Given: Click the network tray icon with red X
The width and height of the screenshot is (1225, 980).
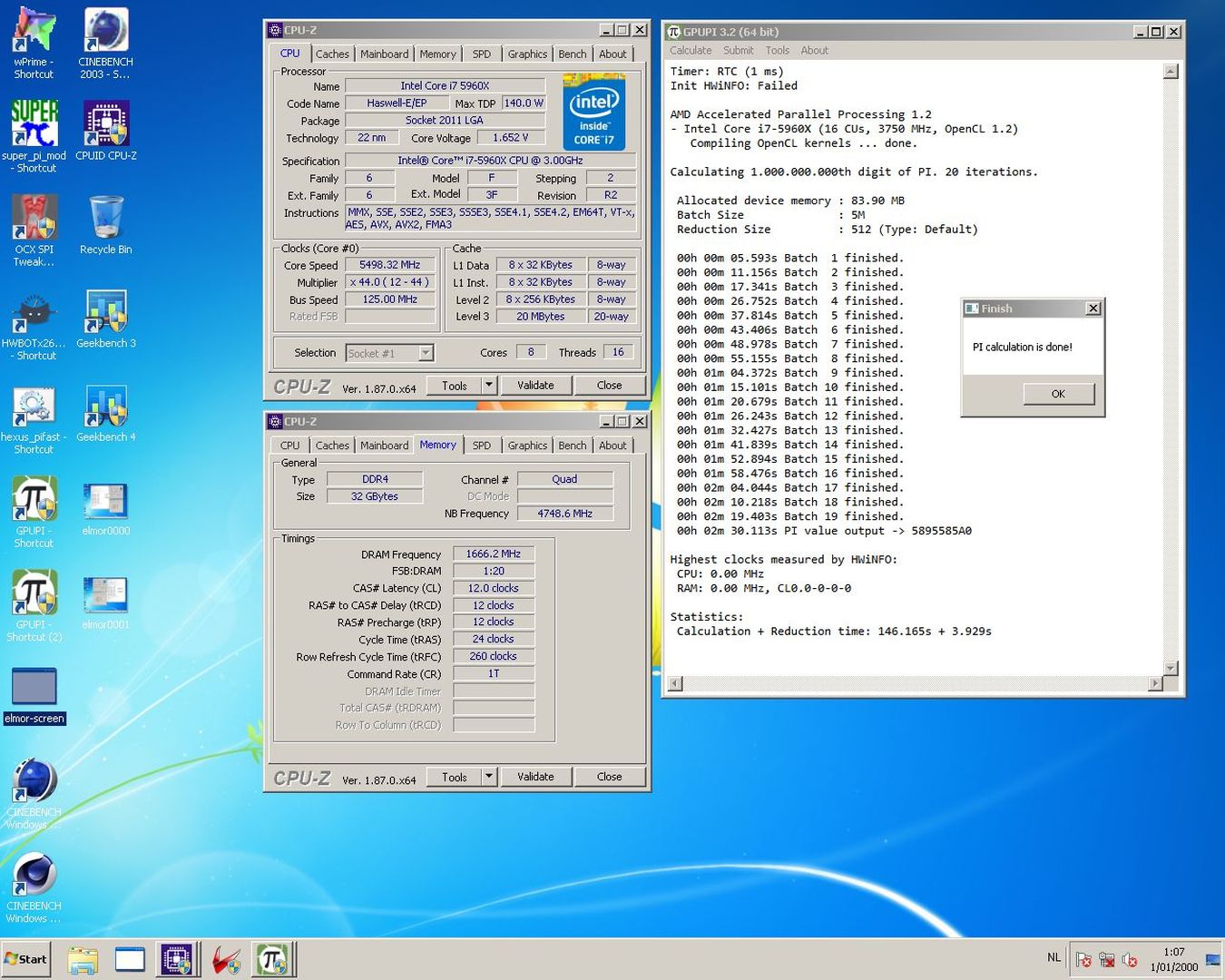Looking at the screenshot, I should [1106, 960].
